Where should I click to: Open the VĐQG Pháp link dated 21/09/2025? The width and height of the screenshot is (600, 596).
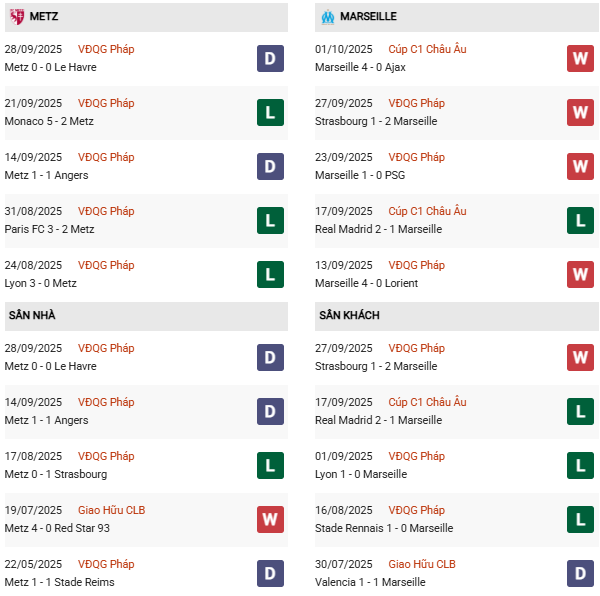(106, 104)
